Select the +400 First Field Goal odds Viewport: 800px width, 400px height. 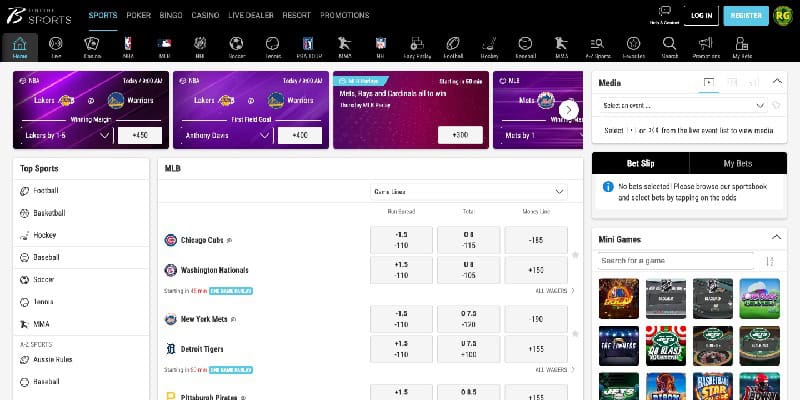pyautogui.click(x=300, y=136)
